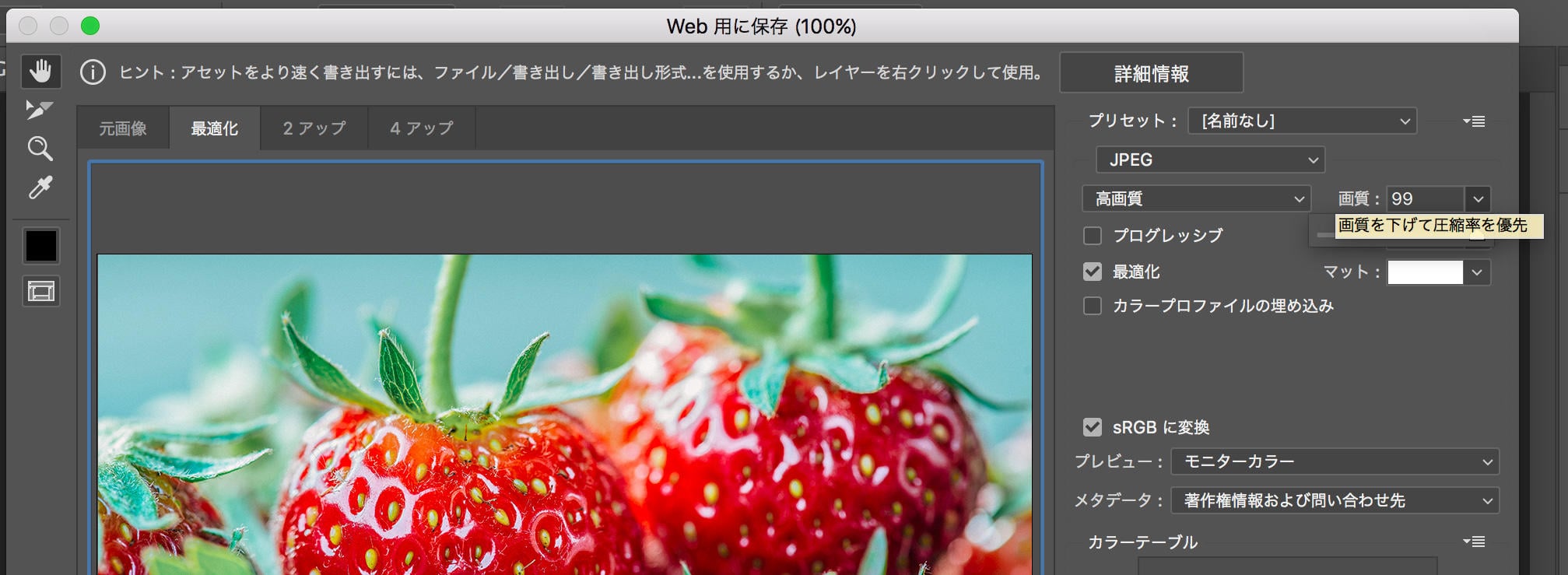Image resolution: width=1568 pixels, height=575 pixels.
Task: Select the Hand tool
Action: click(x=40, y=72)
